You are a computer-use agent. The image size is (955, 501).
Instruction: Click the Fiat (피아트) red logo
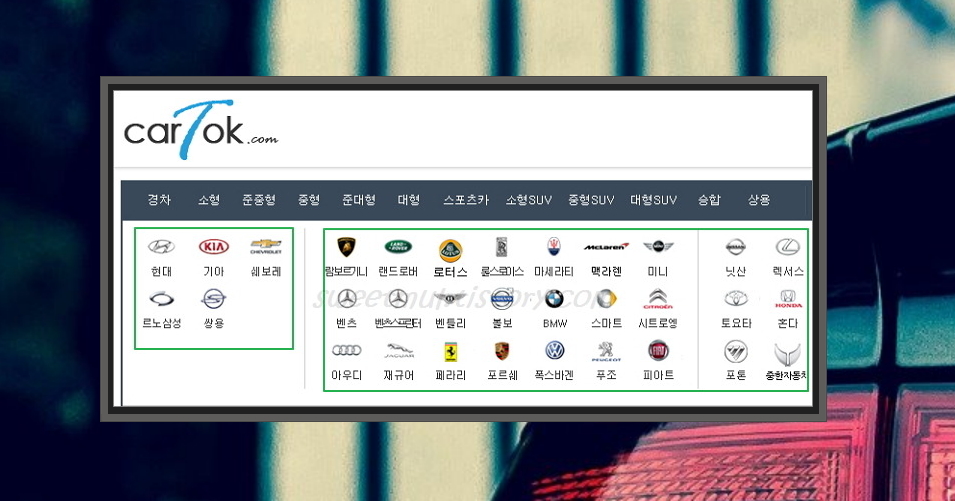click(658, 351)
